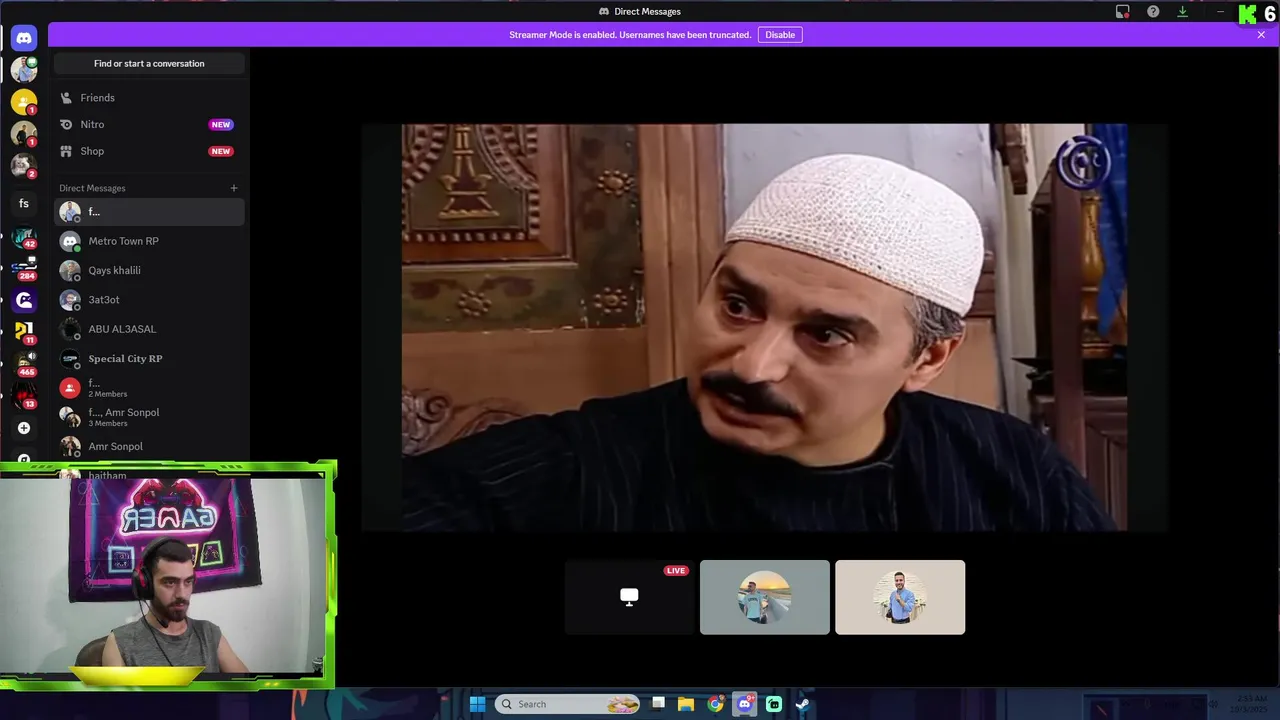Open the server with red 13 badge
The image size is (1280, 720).
tap(24, 396)
